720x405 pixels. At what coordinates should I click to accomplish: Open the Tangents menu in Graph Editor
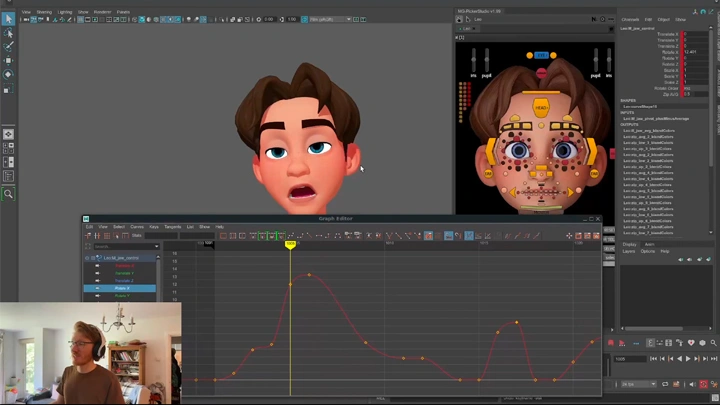click(173, 227)
